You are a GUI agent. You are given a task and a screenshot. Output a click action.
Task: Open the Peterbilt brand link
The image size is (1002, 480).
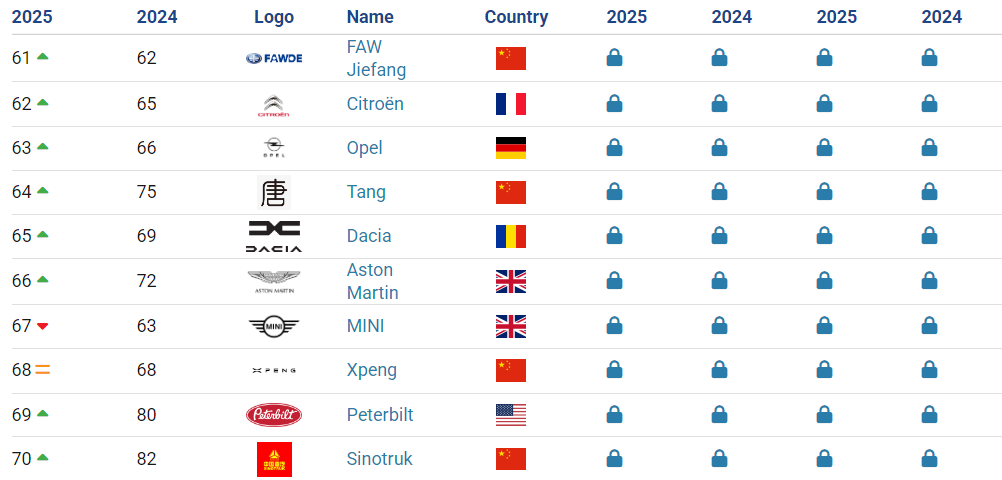[x=380, y=415]
